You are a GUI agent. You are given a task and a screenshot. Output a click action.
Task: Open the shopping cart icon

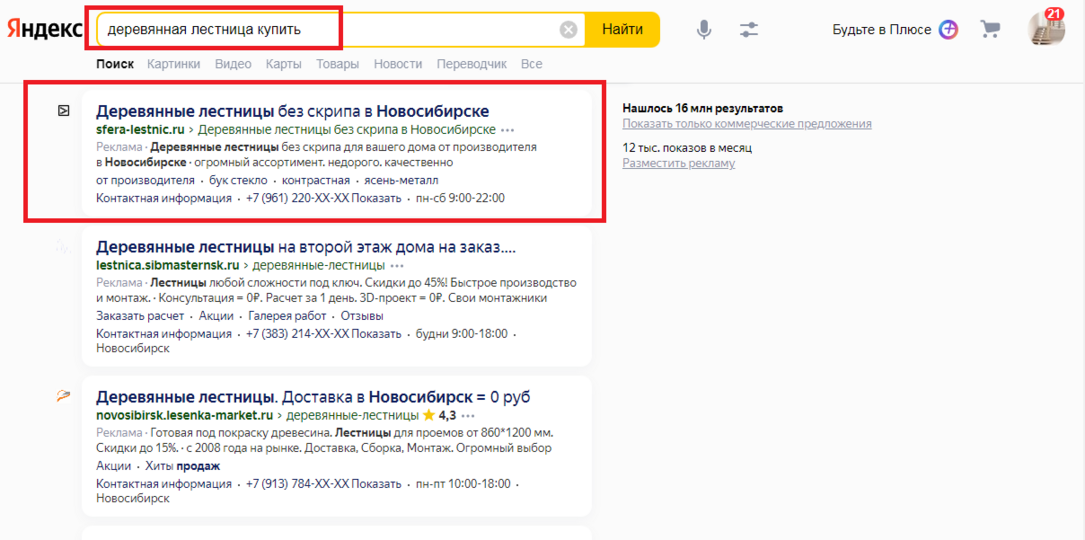click(x=990, y=29)
